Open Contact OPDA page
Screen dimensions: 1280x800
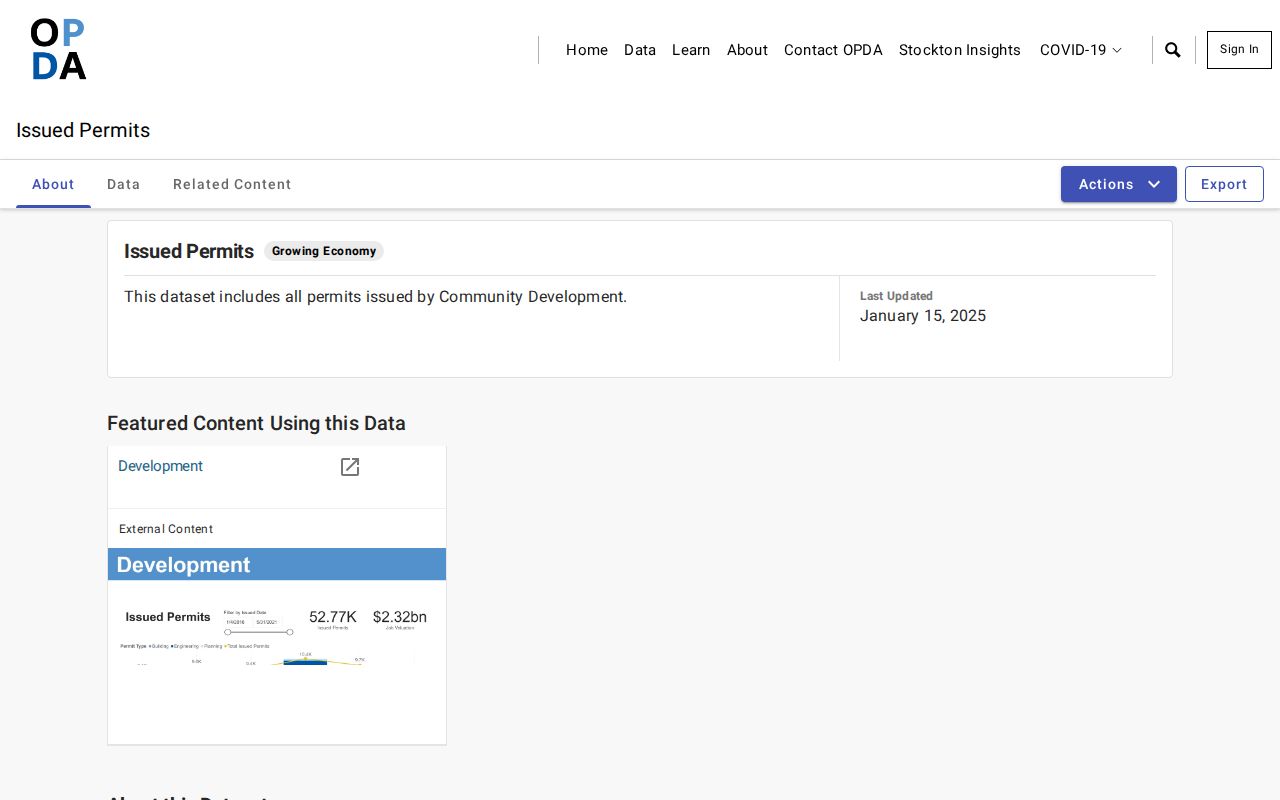pos(833,50)
